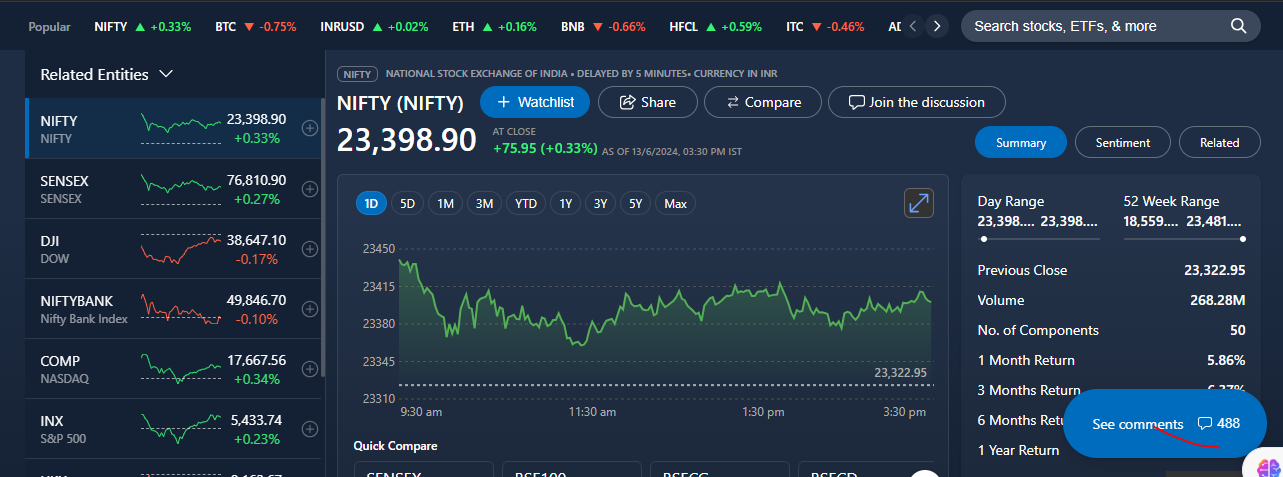Screen dimensions: 1283x477
Task: Click the 1 Month Return value 5.86%
Action: pyautogui.click(x=1226, y=360)
